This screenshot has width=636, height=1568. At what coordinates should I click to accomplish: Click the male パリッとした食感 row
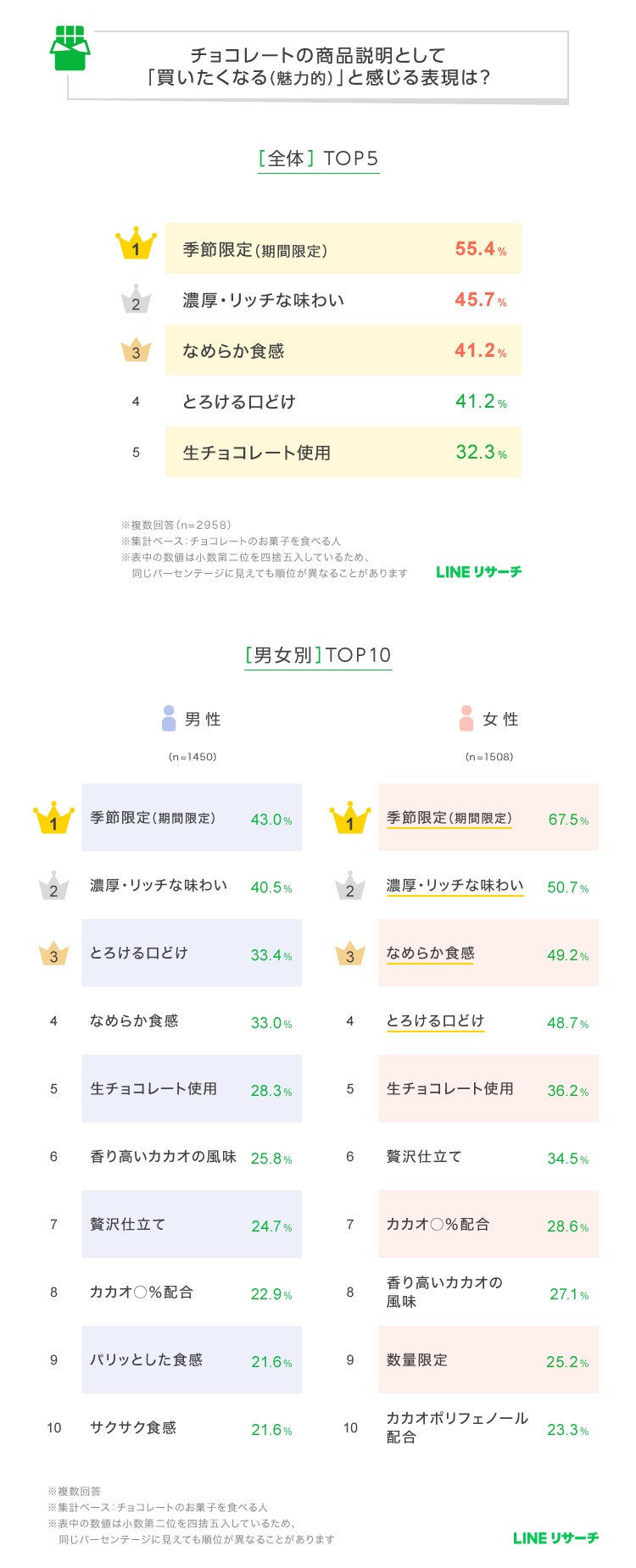(x=192, y=1359)
